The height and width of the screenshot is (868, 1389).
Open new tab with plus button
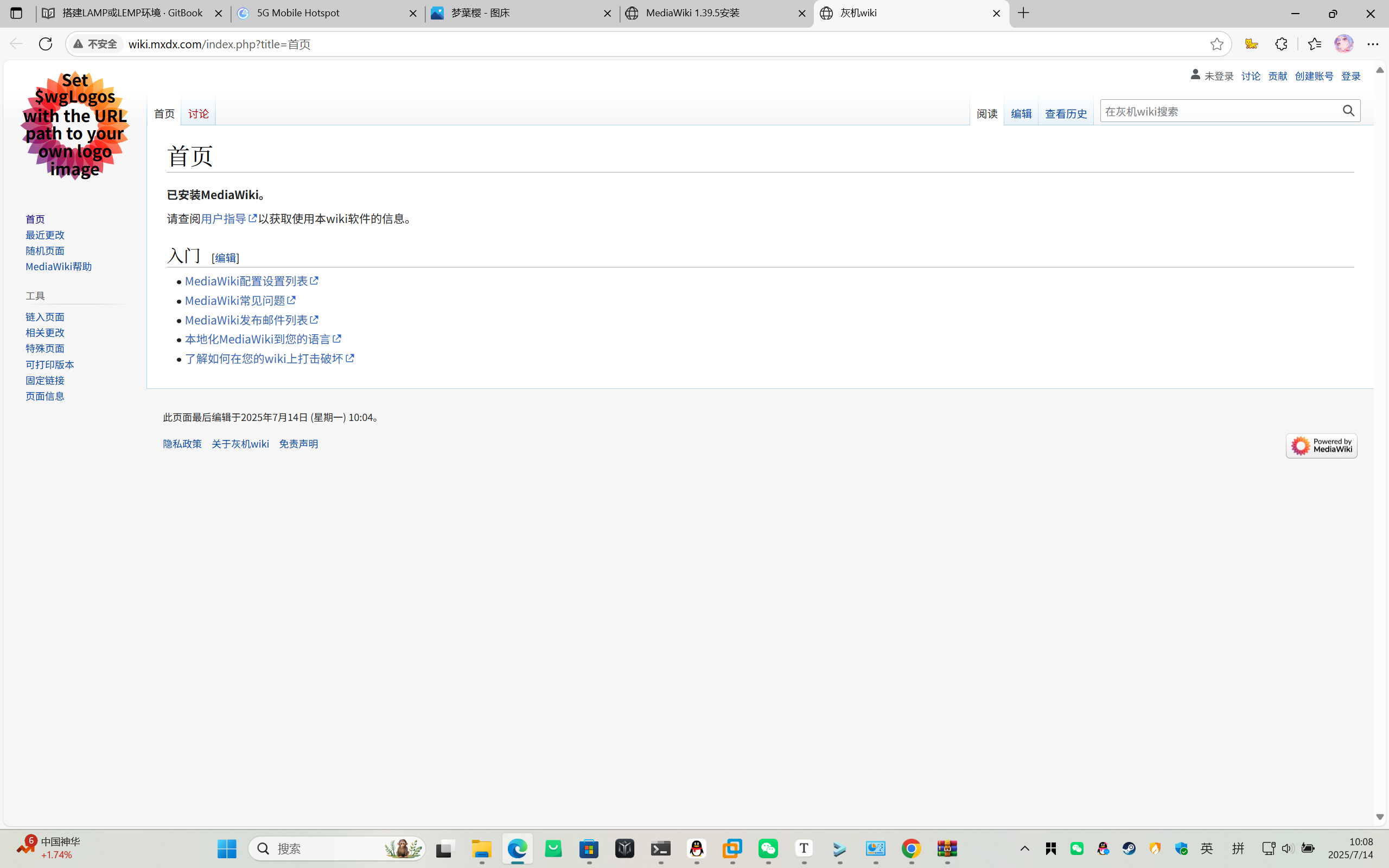tap(1023, 13)
